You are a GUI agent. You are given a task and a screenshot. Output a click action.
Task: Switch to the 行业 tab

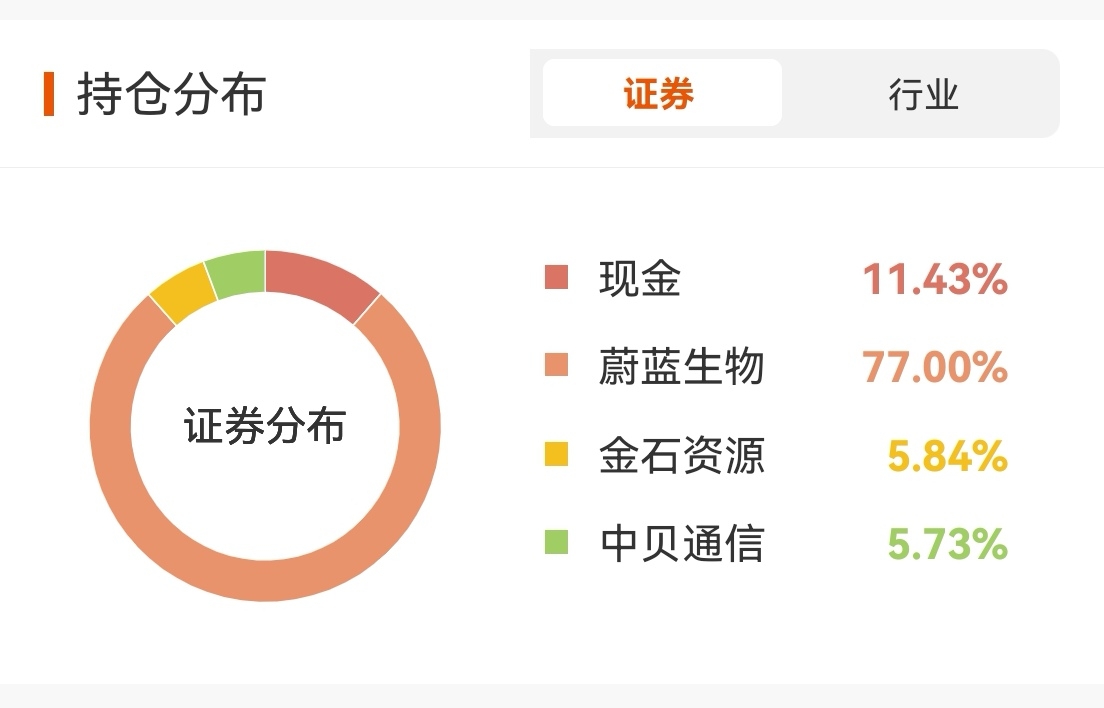923,94
